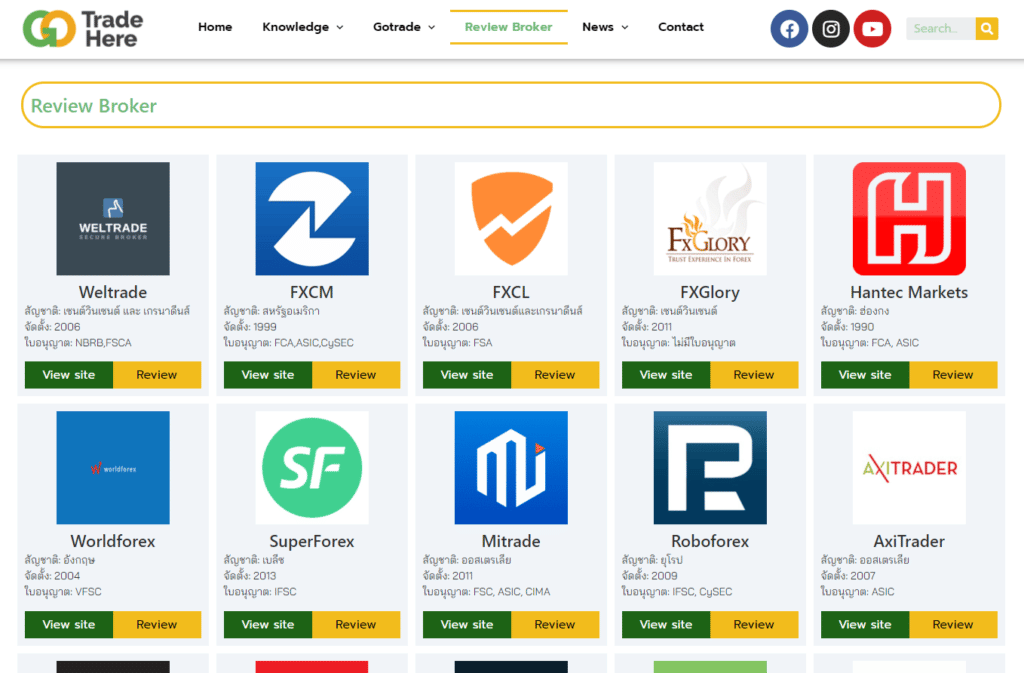Click the Review Broker page heading
This screenshot has height=673, width=1024.
click(x=94, y=106)
